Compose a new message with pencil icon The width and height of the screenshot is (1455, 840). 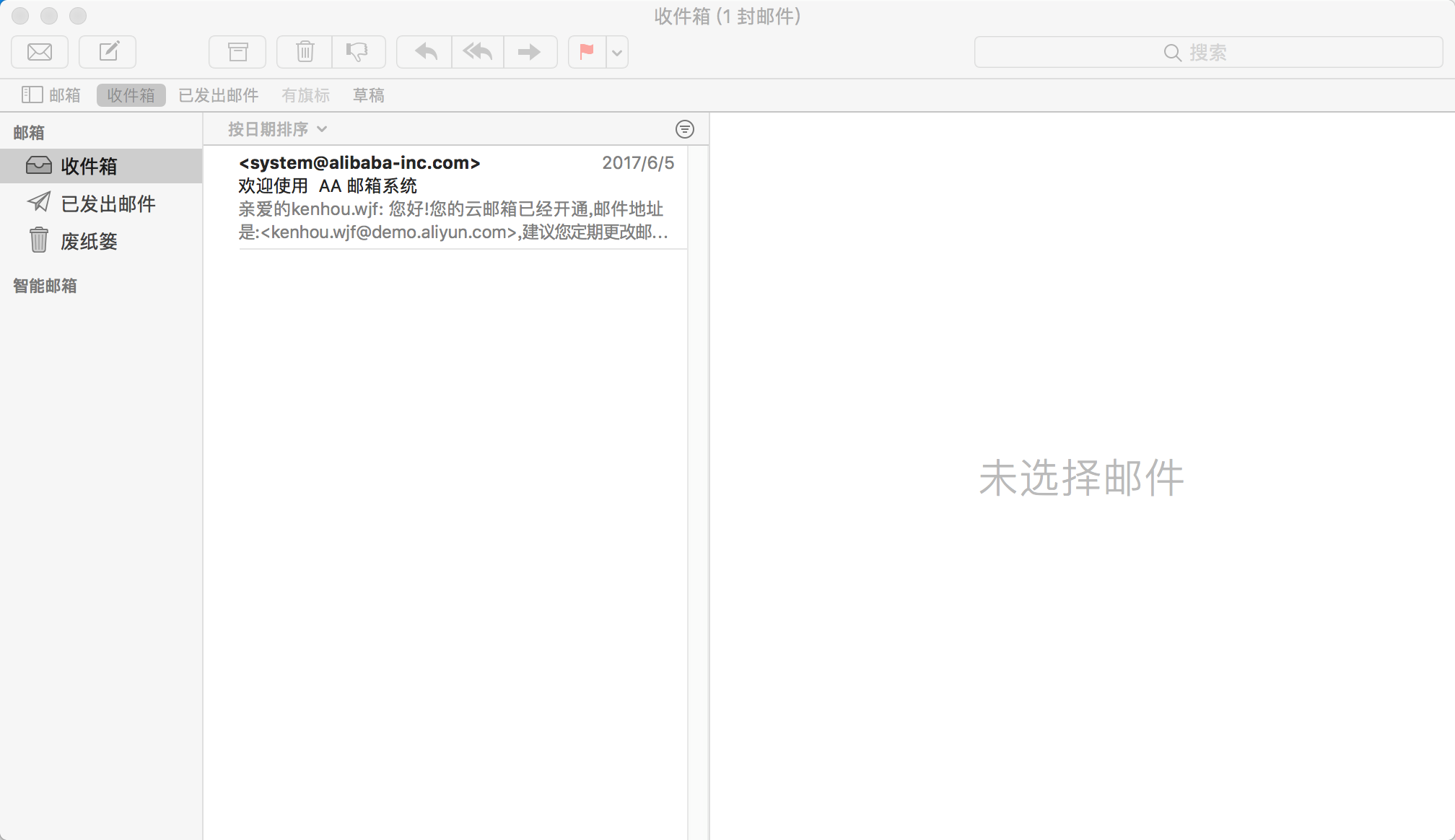pyautogui.click(x=108, y=52)
